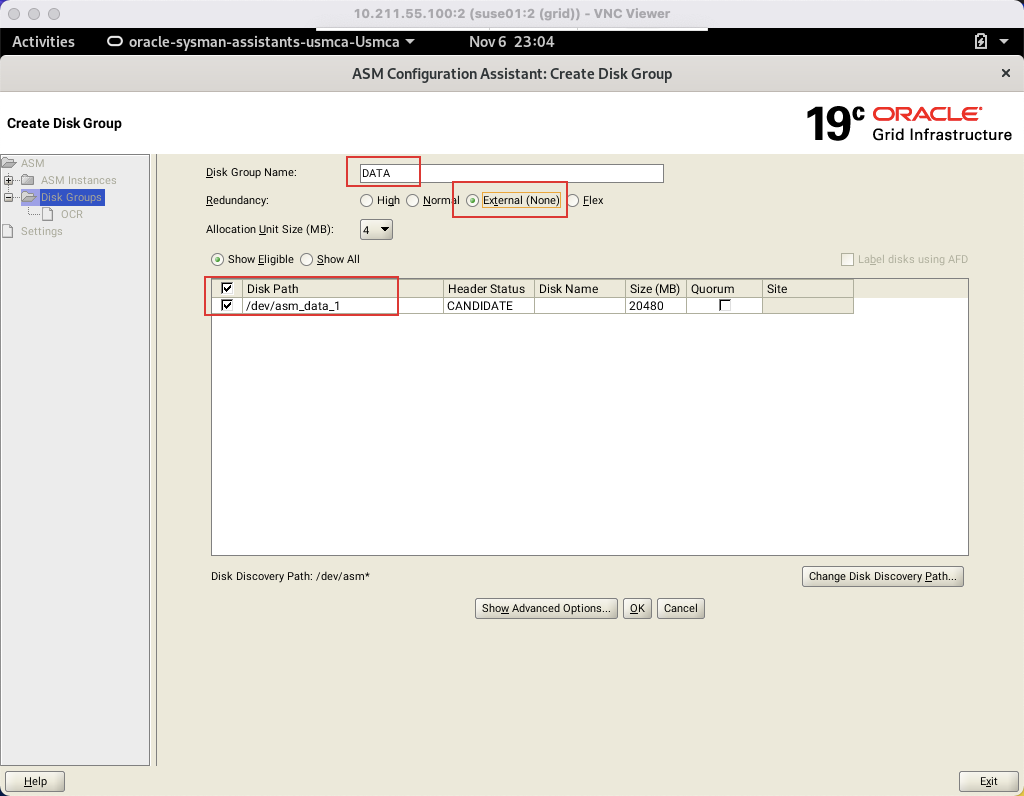Click the ASM Instances folder icon
The height and width of the screenshot is (796, 1024).
[x=27, y=180]
